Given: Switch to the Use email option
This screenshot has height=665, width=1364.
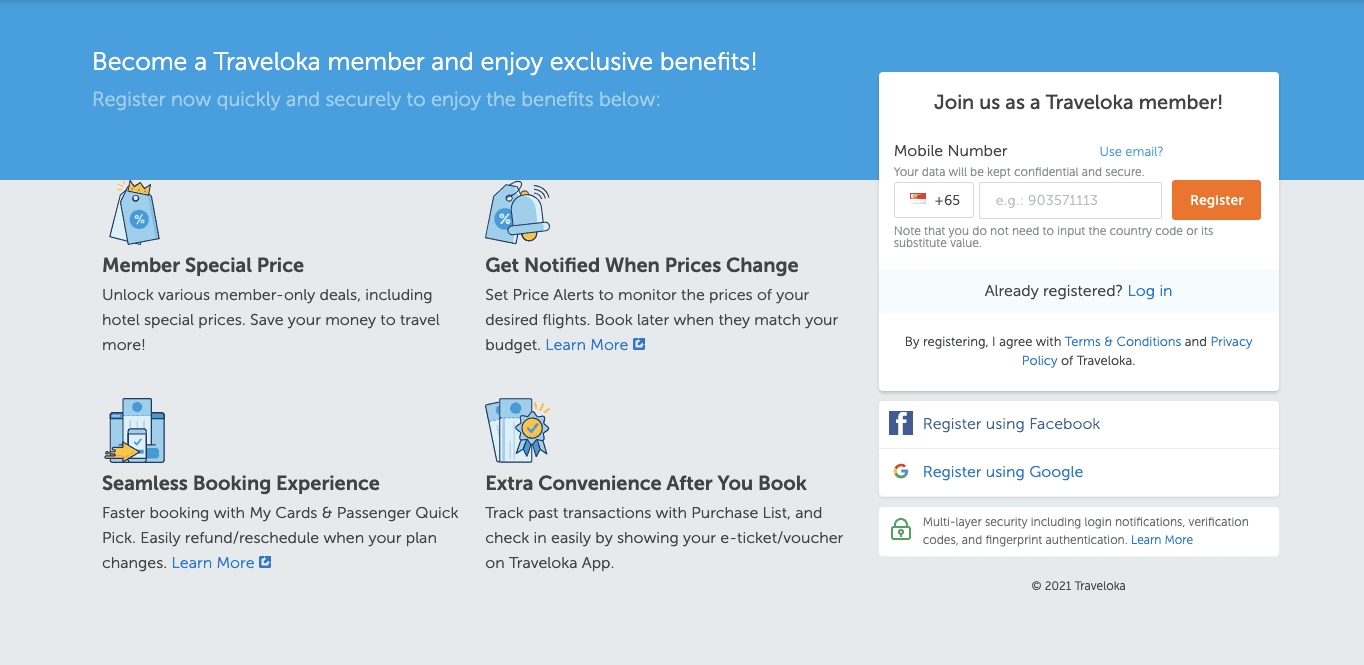Looking at the screenshot, I should (x=1131, y=152).
